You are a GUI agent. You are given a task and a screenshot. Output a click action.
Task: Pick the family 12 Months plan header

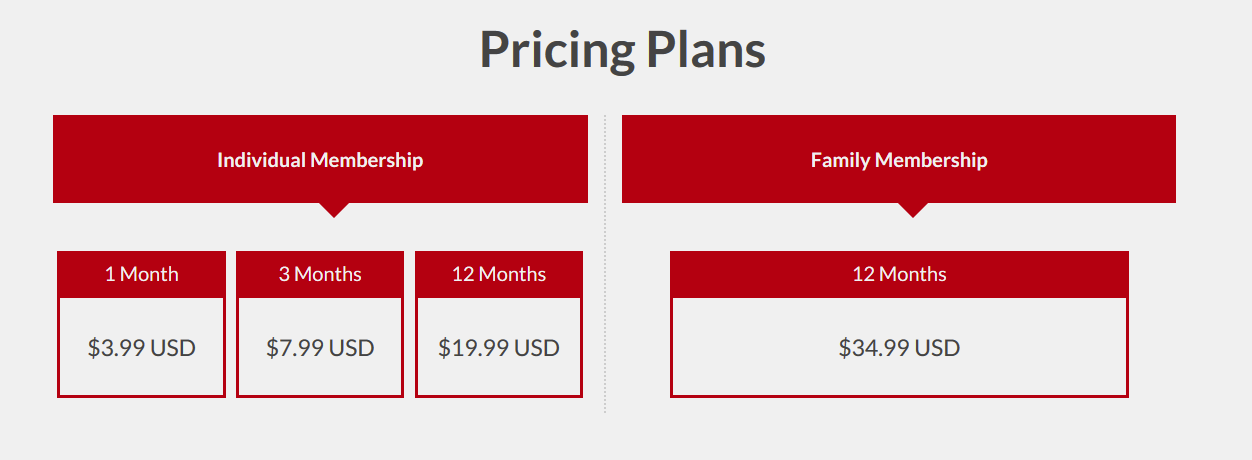pos(899,274)
